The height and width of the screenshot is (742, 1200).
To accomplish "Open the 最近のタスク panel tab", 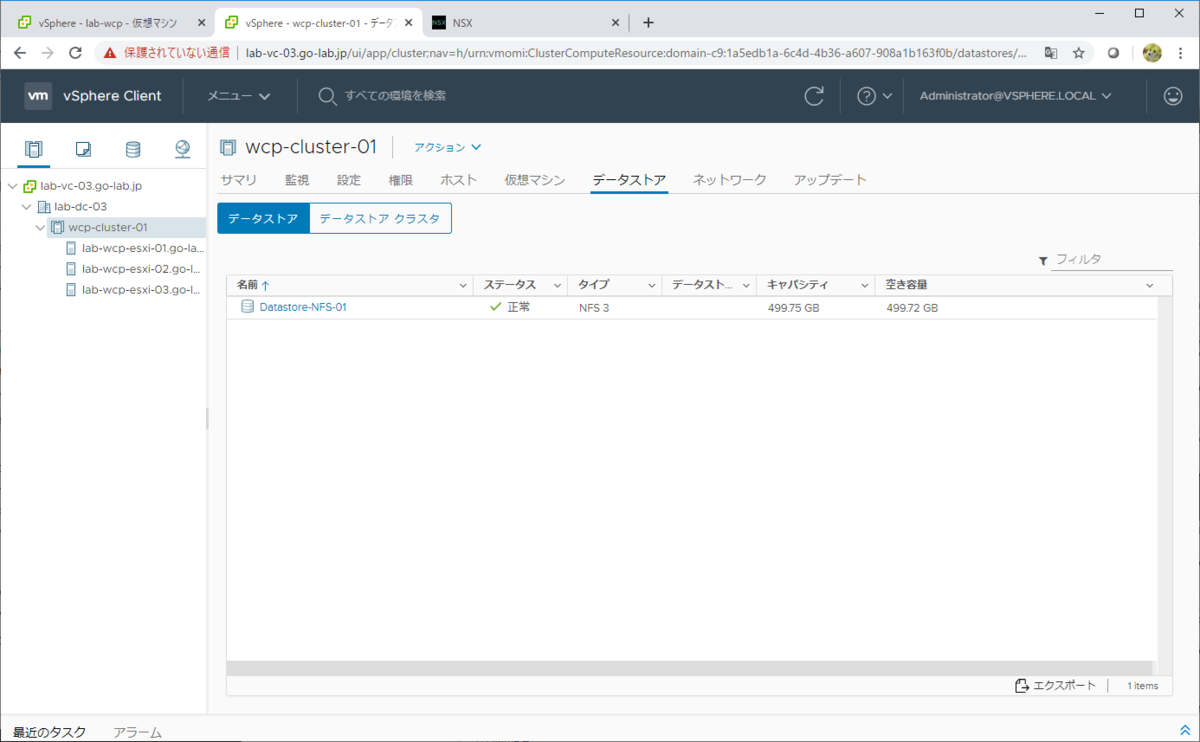I will click(50, 732).
